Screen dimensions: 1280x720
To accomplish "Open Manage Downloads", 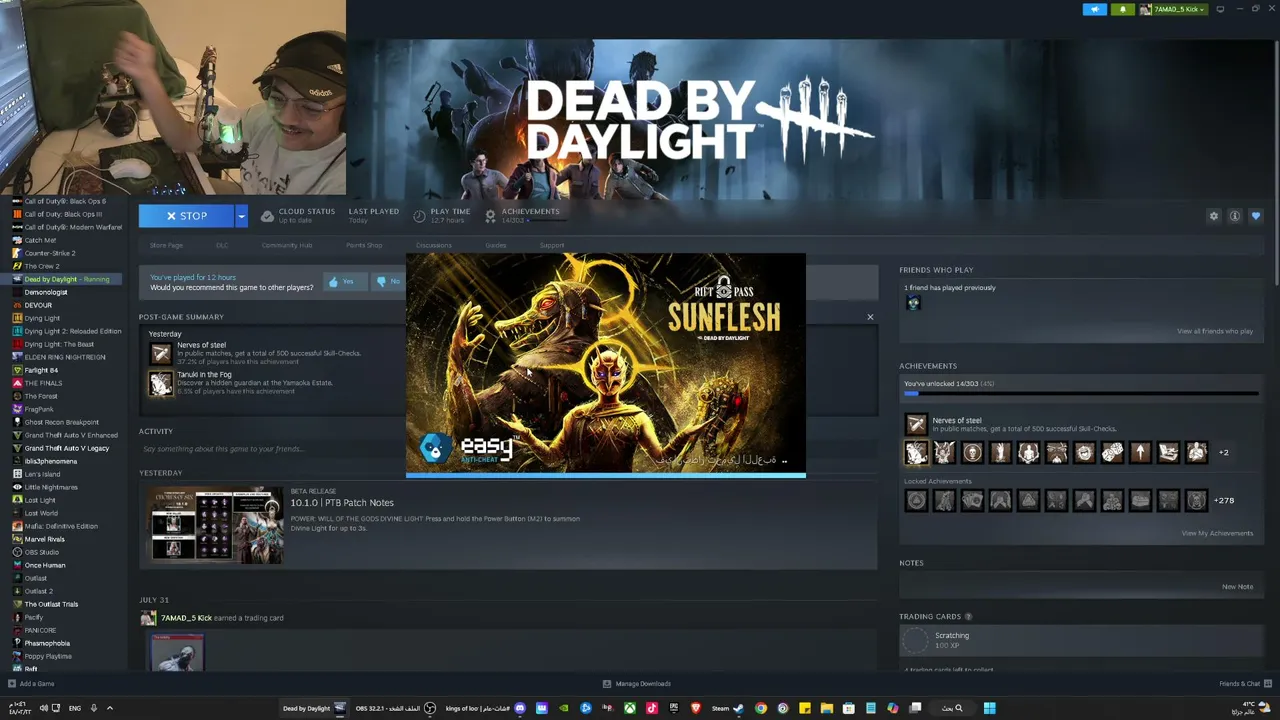I will tap(637, 684).
